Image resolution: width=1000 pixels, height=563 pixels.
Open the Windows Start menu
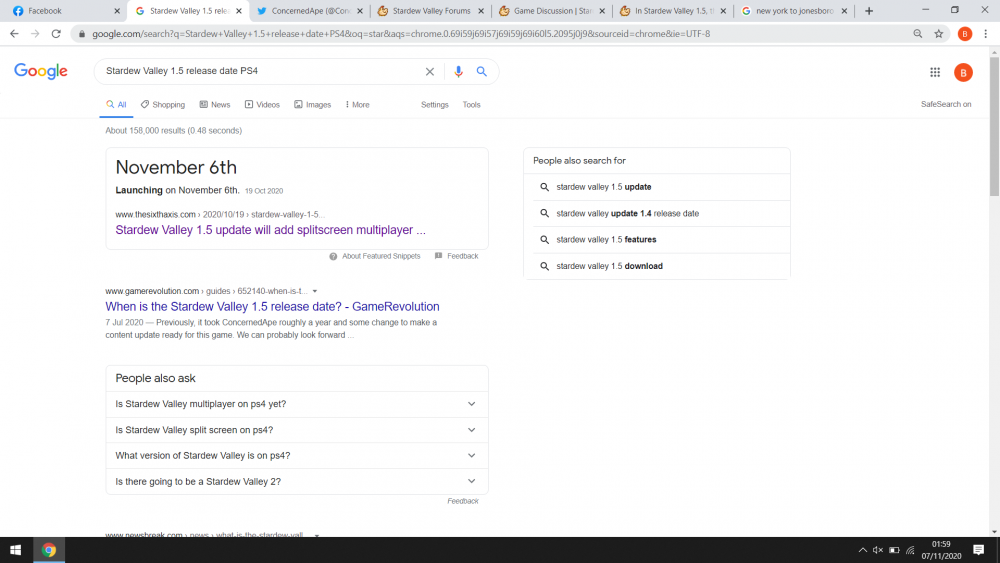point(16,550)
